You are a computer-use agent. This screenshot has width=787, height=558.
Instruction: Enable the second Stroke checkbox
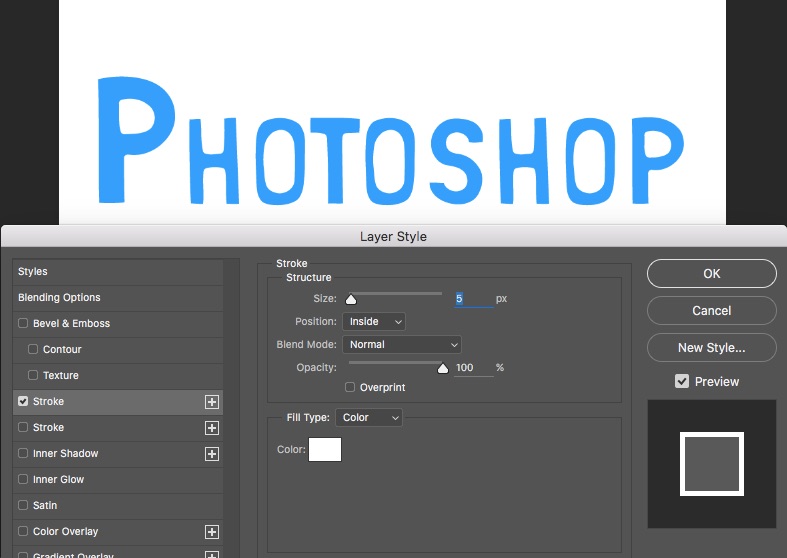[23, 428]
